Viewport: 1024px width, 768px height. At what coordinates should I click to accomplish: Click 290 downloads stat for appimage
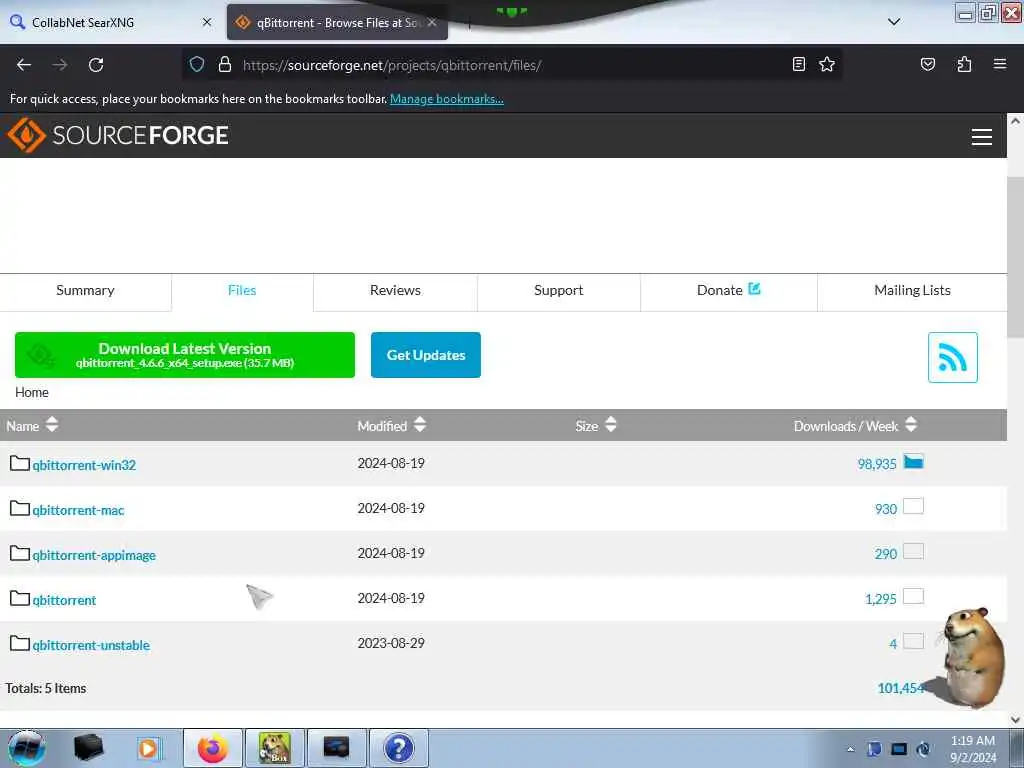(886, 554)
